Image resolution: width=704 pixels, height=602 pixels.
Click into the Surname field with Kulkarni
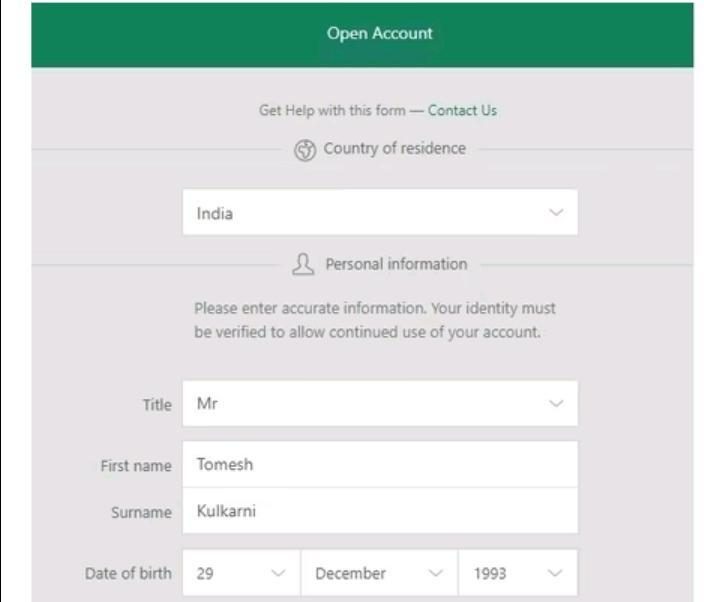coord(380,511)
